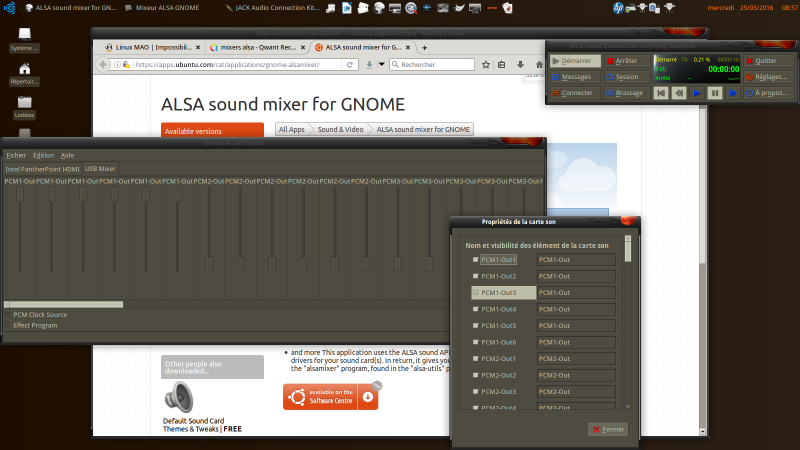Go back in Firefox
The width and height of the screenshot is (800, 450).
[104, 64]
